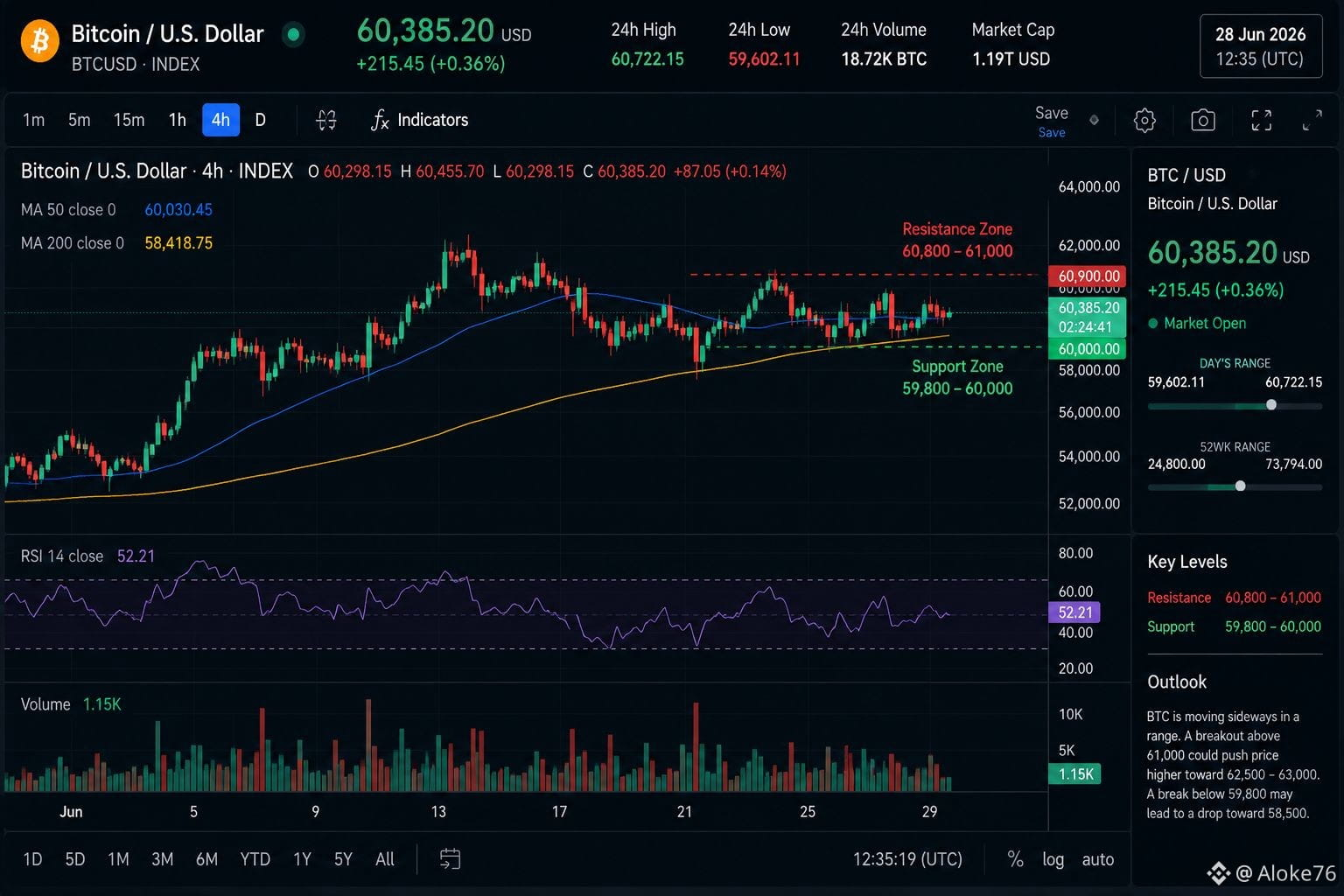Take a chart snapshot with the camera icon

click(1203, 120)
